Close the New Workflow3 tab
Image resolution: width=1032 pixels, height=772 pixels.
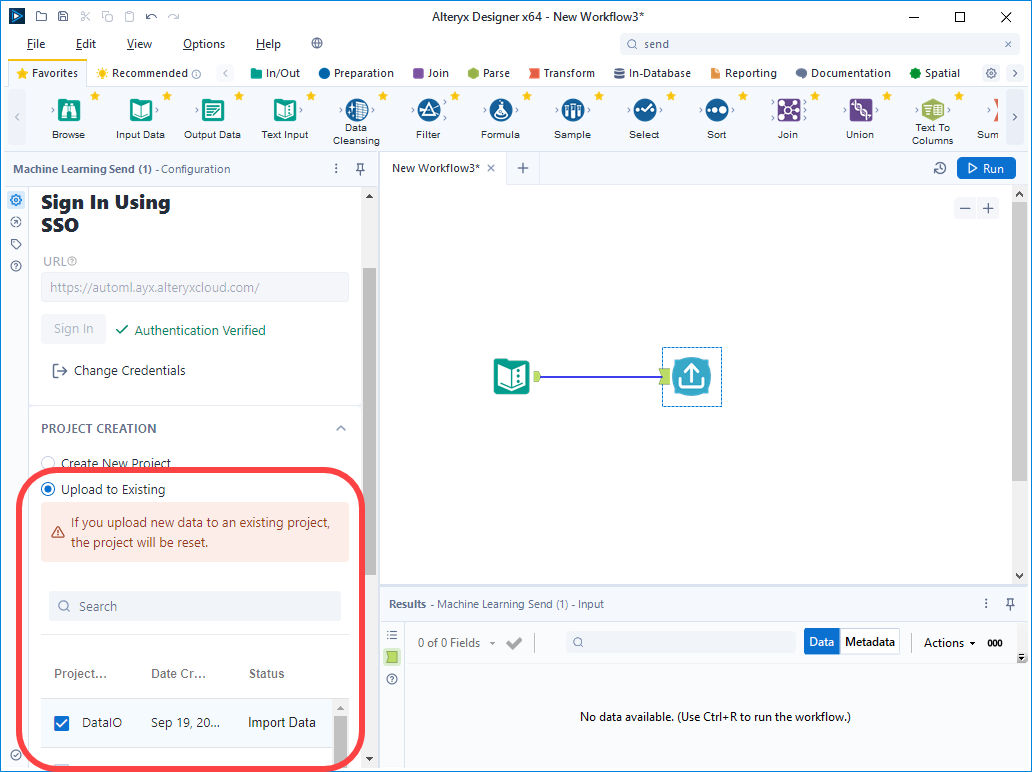pyautogui.click(x=491, y=168)
